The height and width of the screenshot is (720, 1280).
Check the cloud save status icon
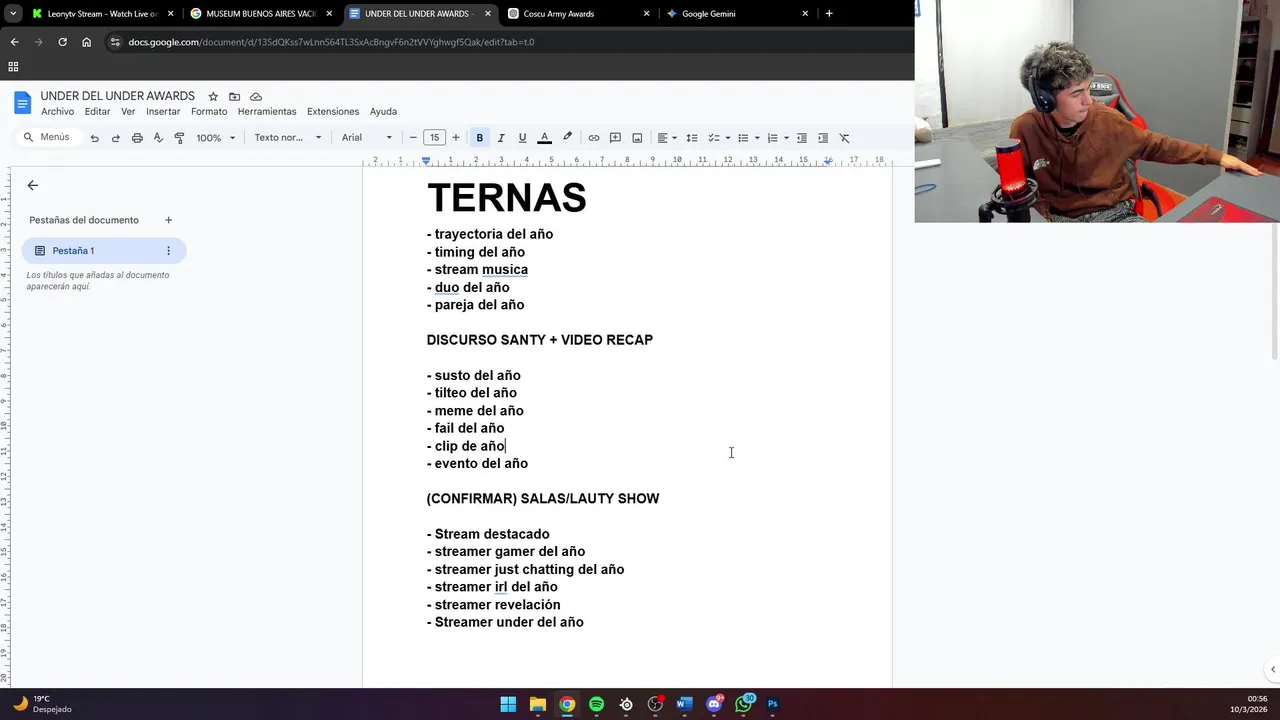[256, 97]
